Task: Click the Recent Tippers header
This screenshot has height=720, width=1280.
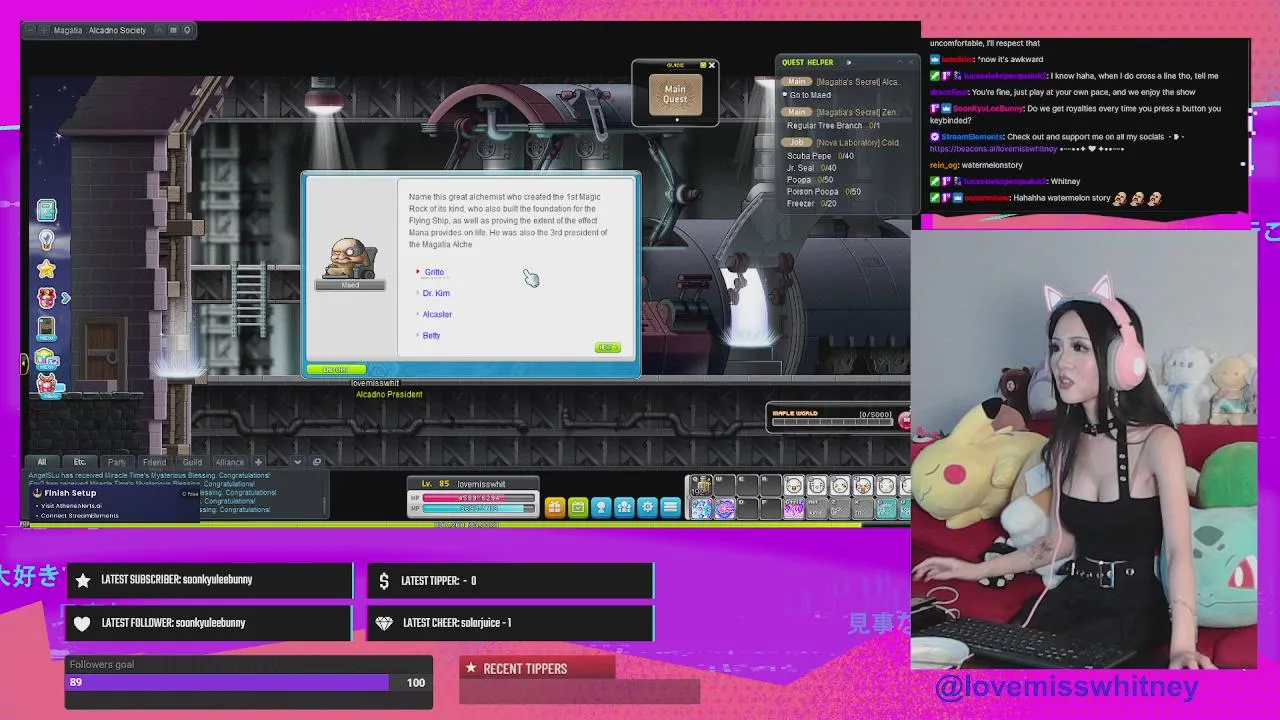Action: [537, 668]
